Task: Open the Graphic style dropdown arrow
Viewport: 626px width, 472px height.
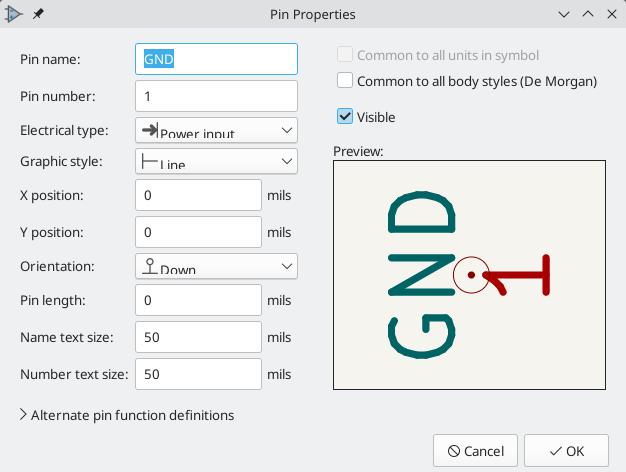Action: point(287,161)
